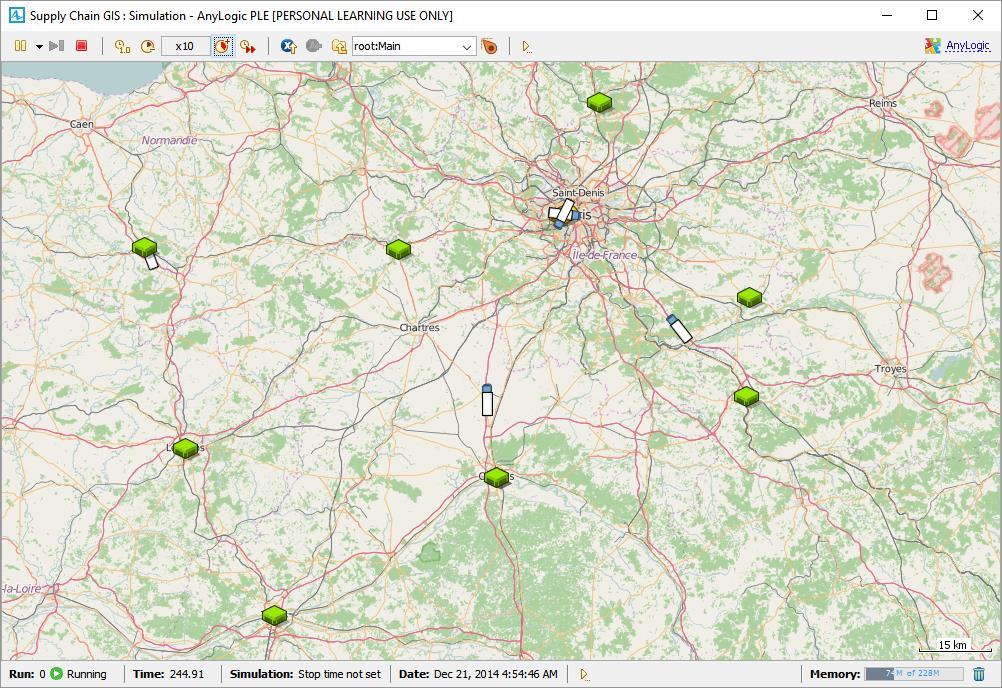Viewport: 1002px width, 688px height.
Task: Click the Troyes city label
Action: click(890, 369)
